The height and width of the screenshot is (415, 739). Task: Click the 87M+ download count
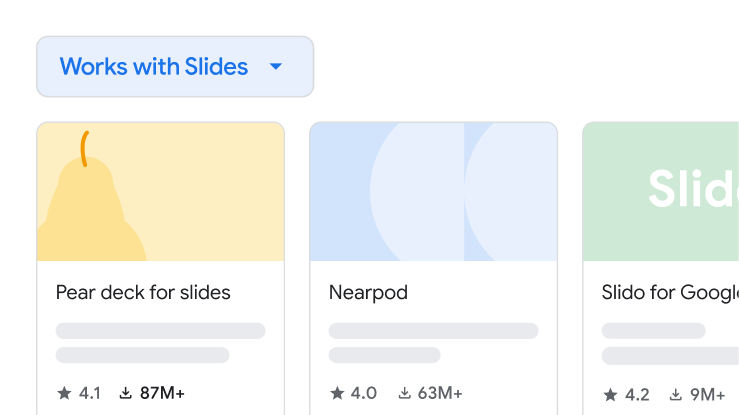162,393
